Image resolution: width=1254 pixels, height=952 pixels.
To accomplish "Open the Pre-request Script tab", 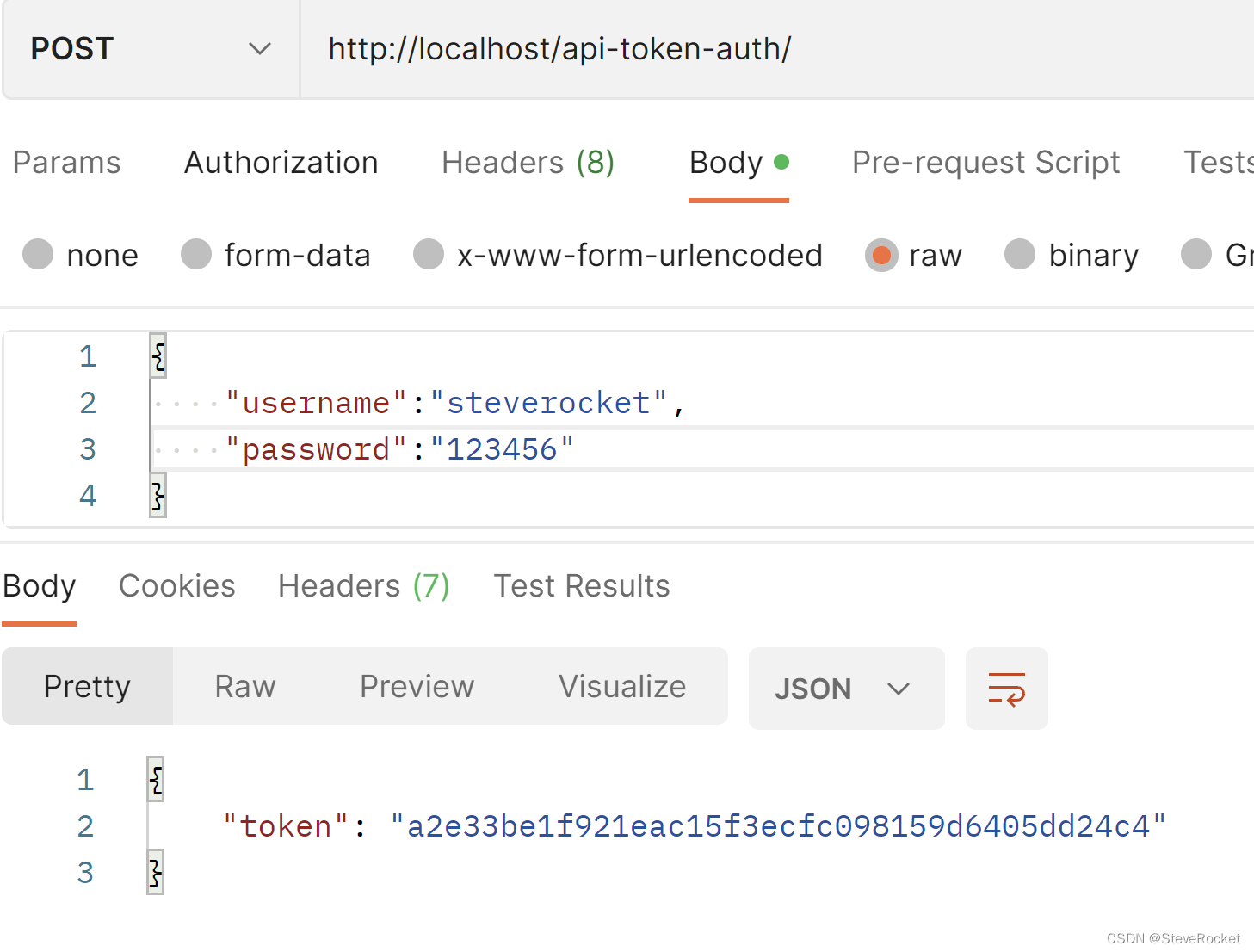I will (985, 163).
